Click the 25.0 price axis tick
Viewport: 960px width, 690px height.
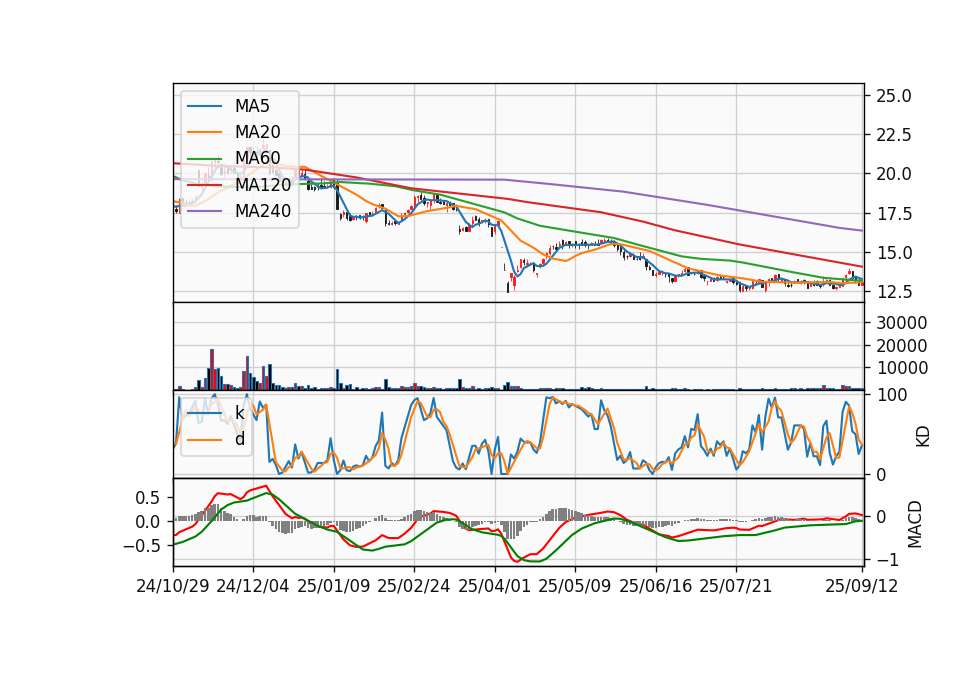click(x=893, y=96)
